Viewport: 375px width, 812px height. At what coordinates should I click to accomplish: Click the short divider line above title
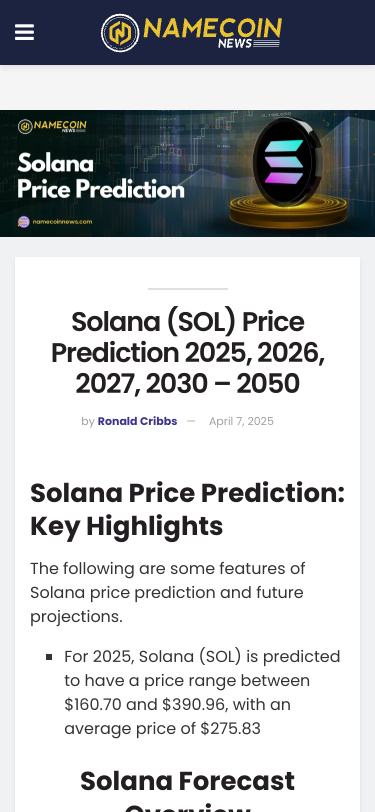click(188, 288)
